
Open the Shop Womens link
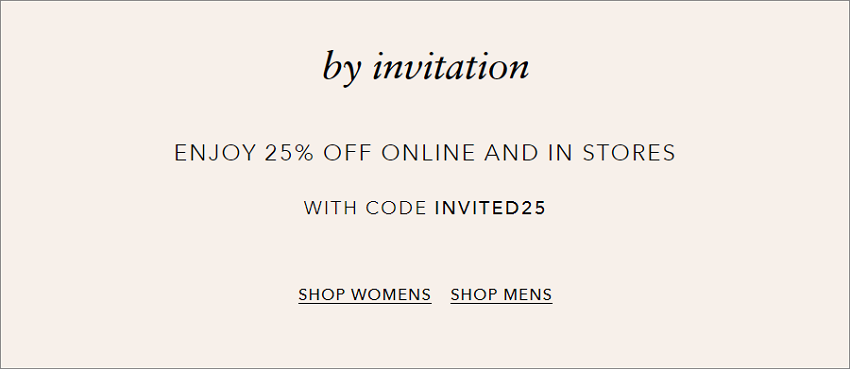pyautogui.click(x=365, y=295)
